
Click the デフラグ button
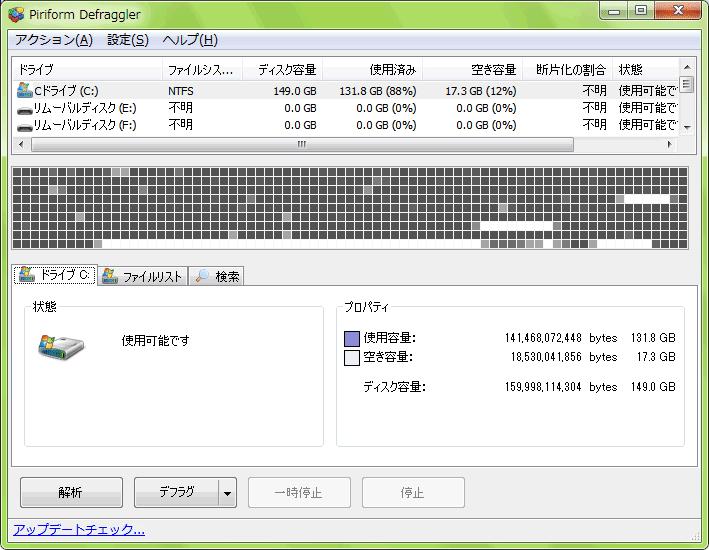pos(176,492)
